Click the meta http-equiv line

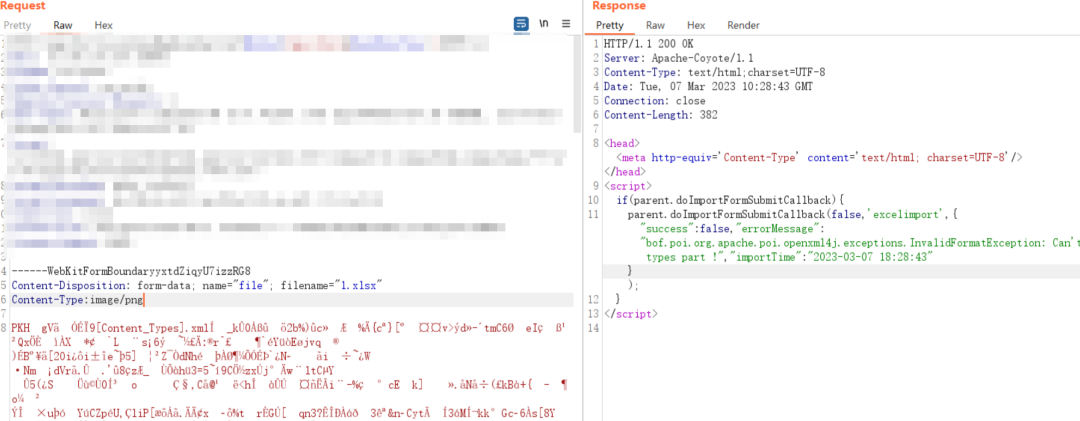820,158
